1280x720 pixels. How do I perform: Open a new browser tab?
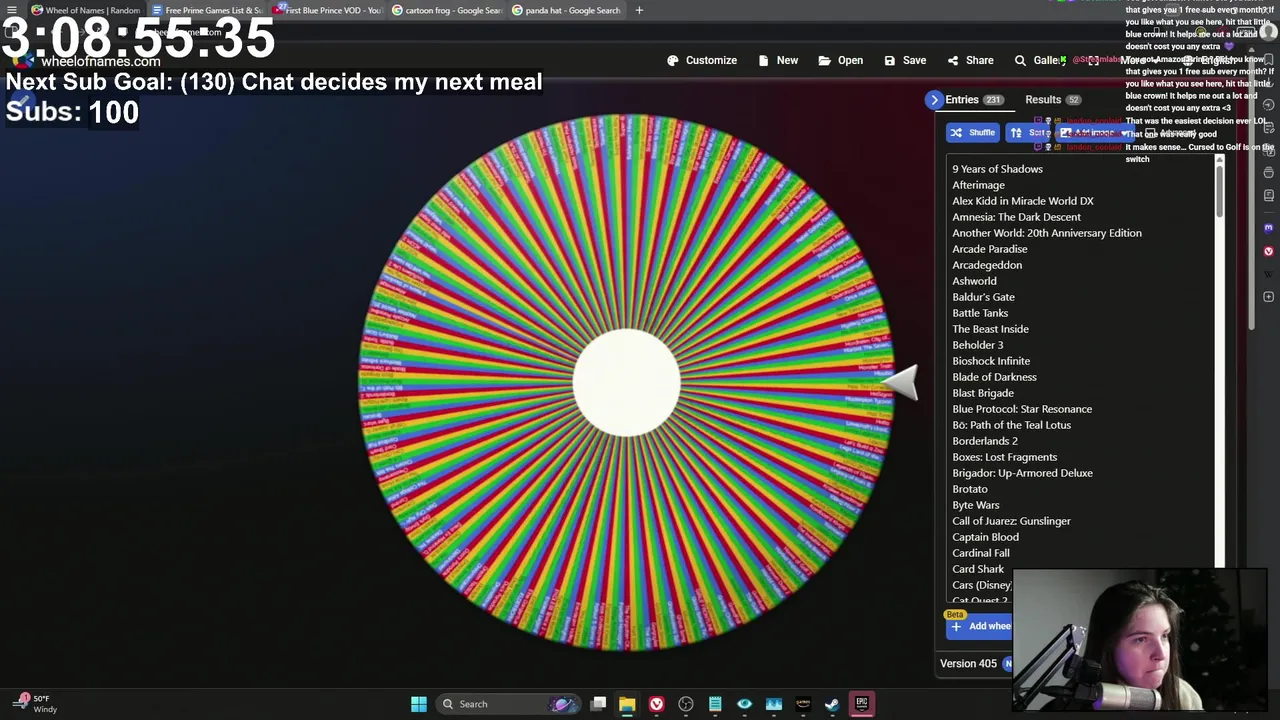[x=639, y=10]
